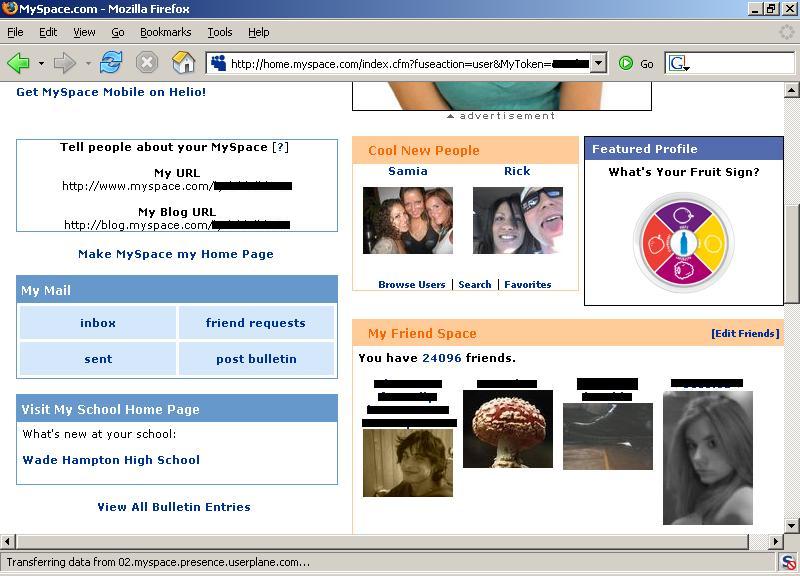Viewport: 800px width, 576px height.
Task: Click the red mushroom friend thumbnail
Action: 508,429
